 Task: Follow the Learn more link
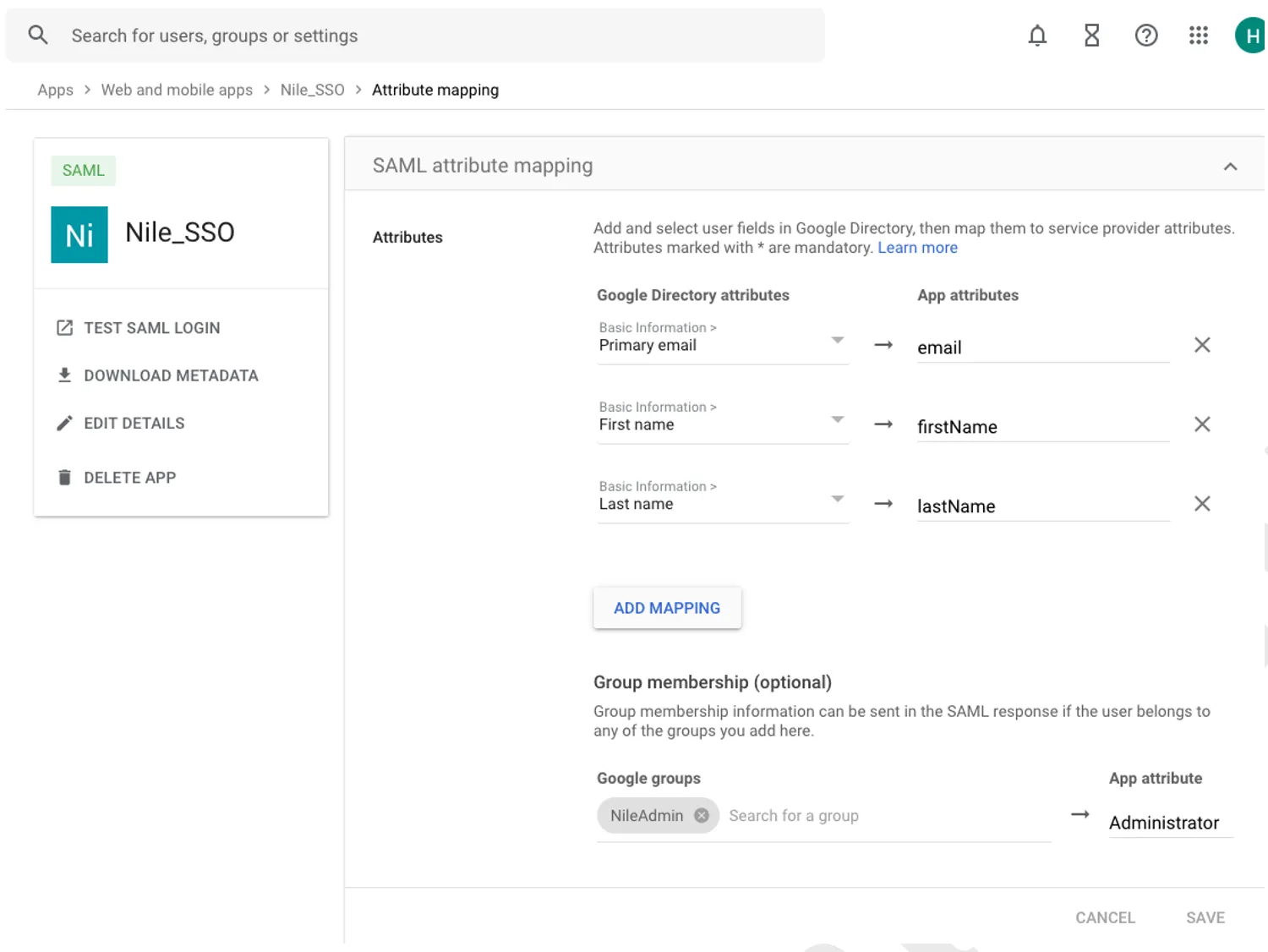pyautogui.click(x=917, y=248)
